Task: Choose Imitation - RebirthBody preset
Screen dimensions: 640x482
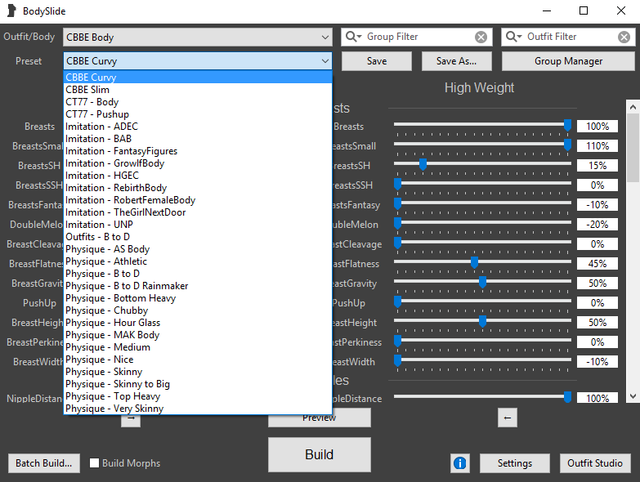Action: click(x=198, y=187)
